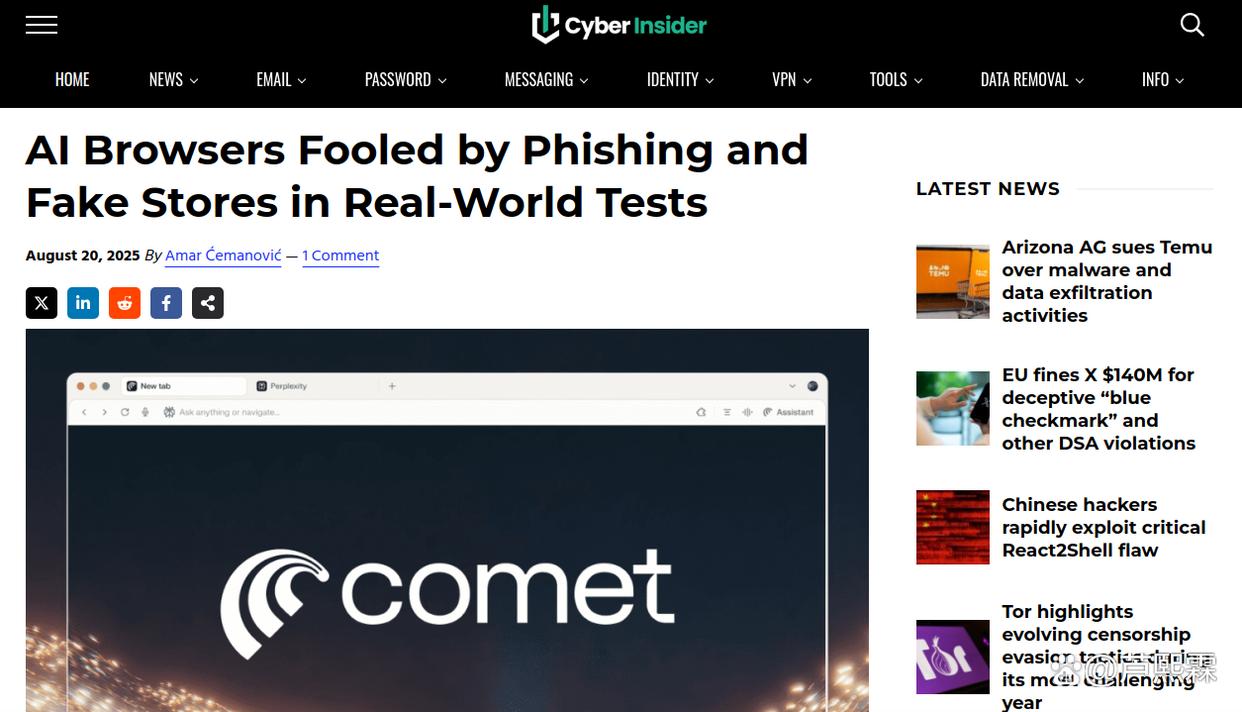The image size is (1242, 712).
Task: Click the Comet browser hero image
Action: (x=447, y=520)
